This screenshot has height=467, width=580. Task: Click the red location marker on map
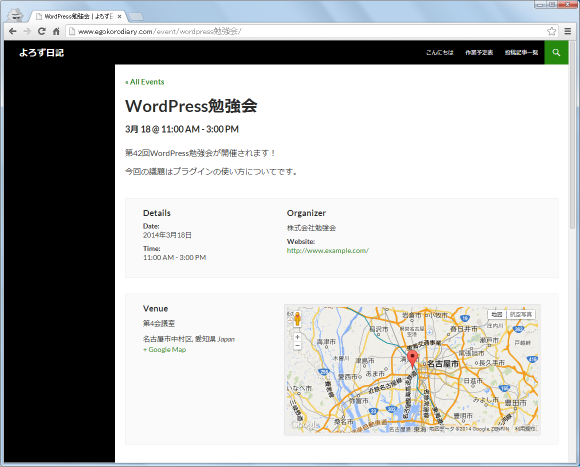click(x=412, y=359)
